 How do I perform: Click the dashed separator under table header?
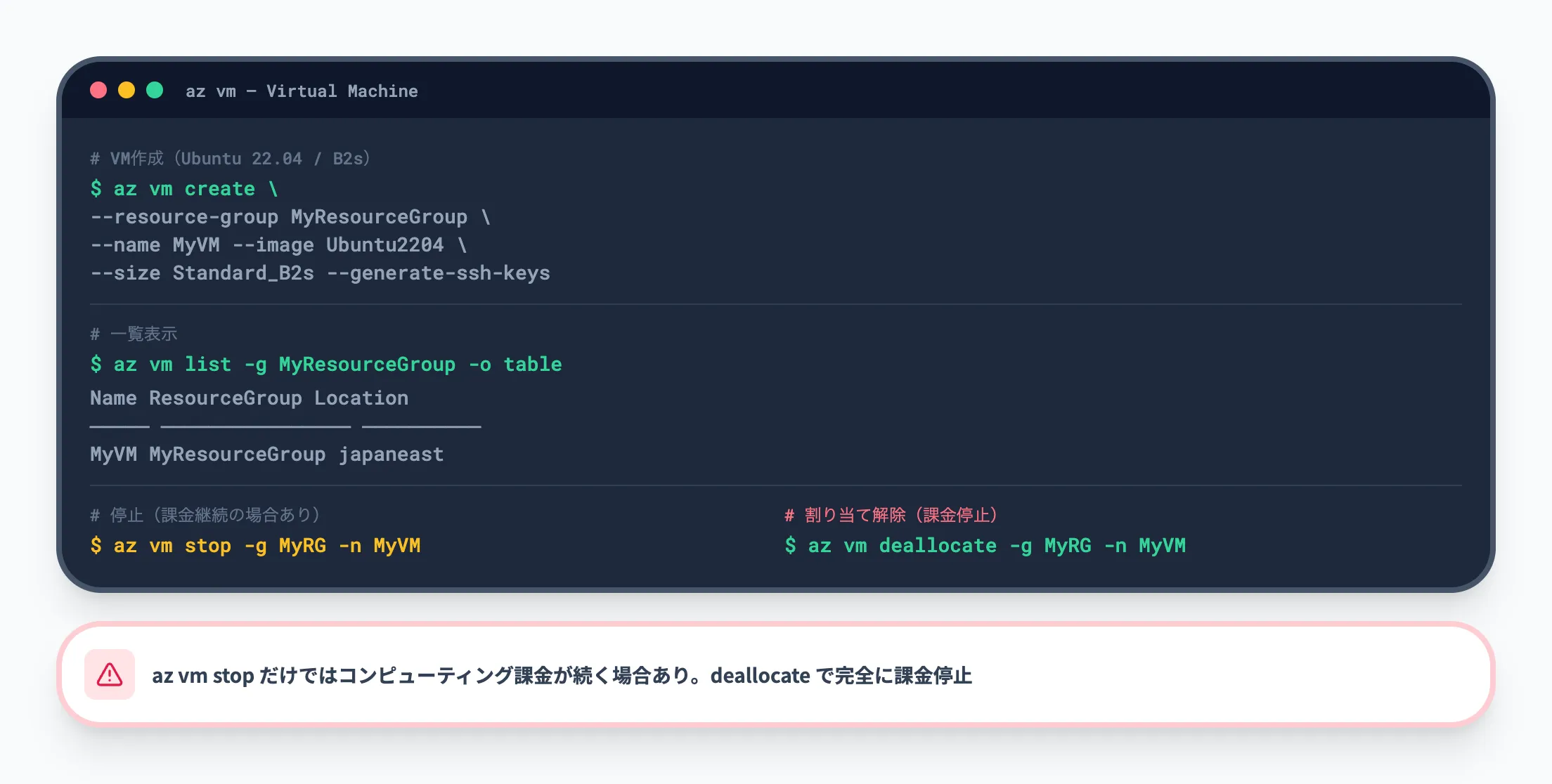285,426
